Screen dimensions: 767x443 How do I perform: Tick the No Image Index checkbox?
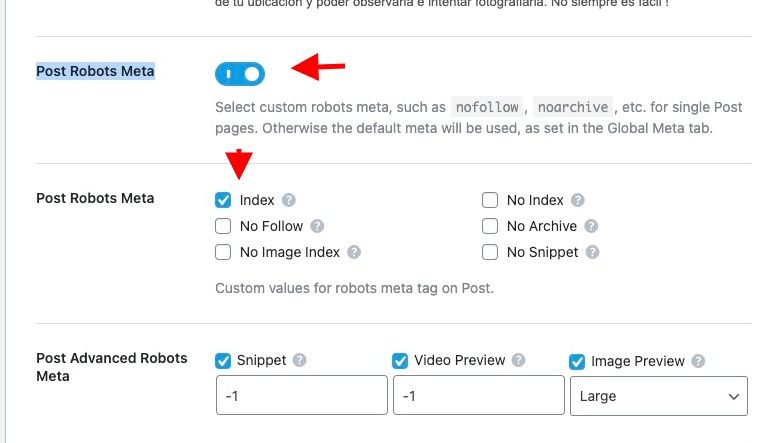coord(223,252)
